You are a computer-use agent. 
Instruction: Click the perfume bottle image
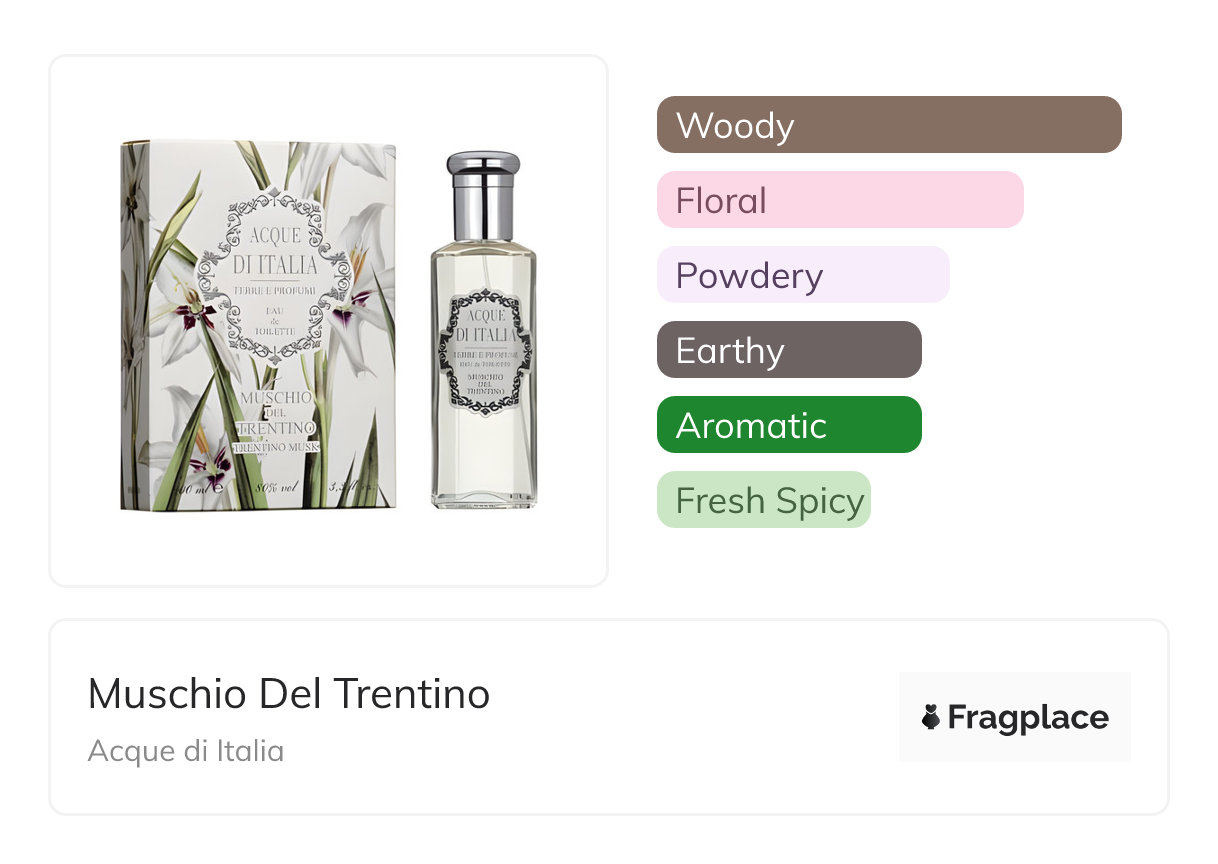pos(484,330)
